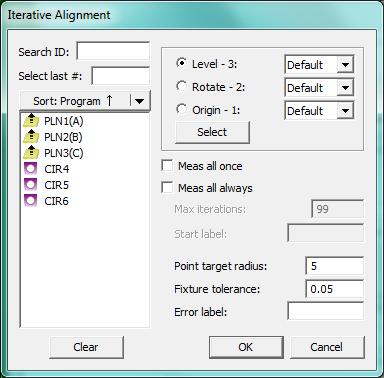Expand the Sort: Program dropdown arrow
The height and width of the screenshot is (378, 384).
pos(139,101)
